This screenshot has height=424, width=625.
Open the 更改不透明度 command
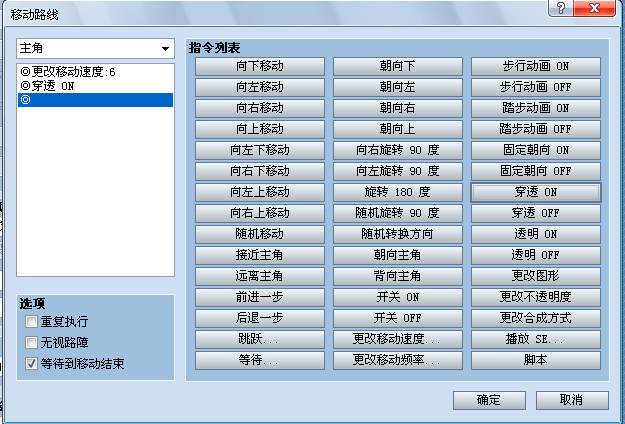pyautogui.click(x=536, y=297)
